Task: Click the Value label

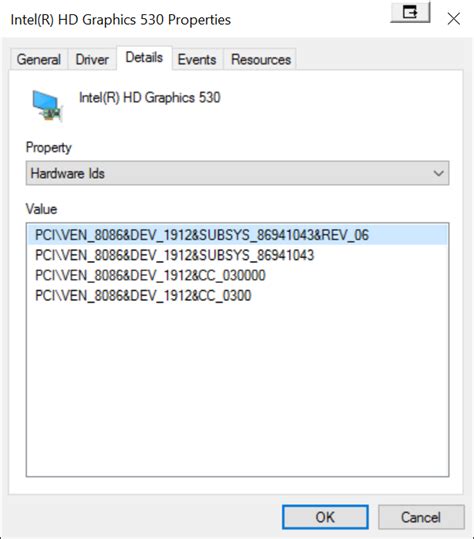Action: [41, 209]
